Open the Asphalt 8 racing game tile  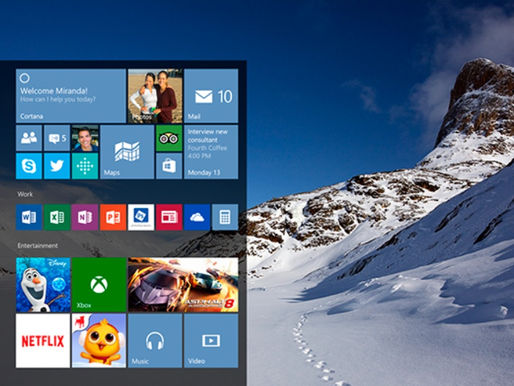tap(183, 285)
